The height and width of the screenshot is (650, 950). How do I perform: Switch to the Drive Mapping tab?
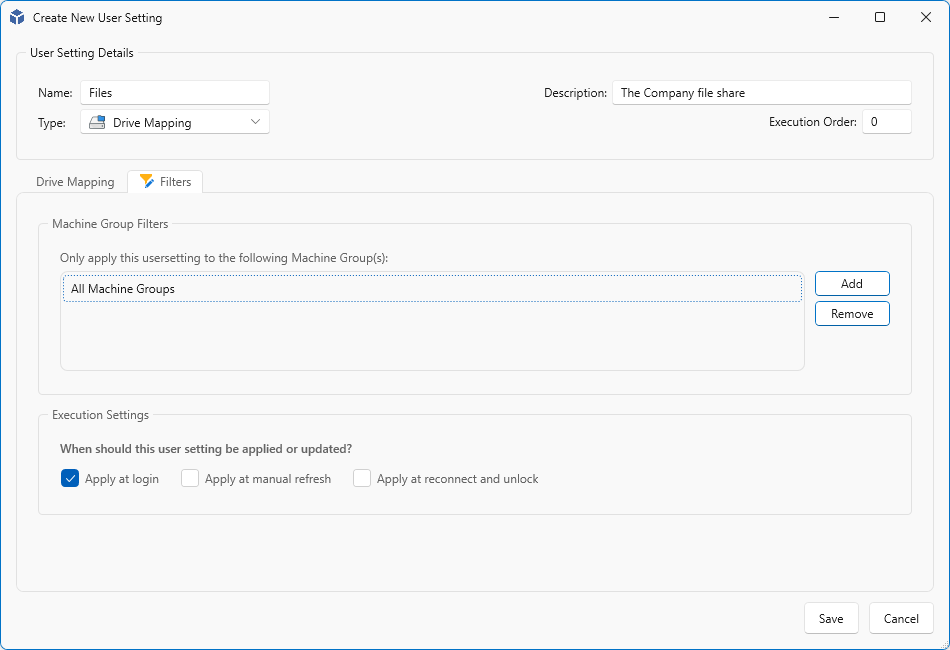pyautogui.click(x=75, y=182)
